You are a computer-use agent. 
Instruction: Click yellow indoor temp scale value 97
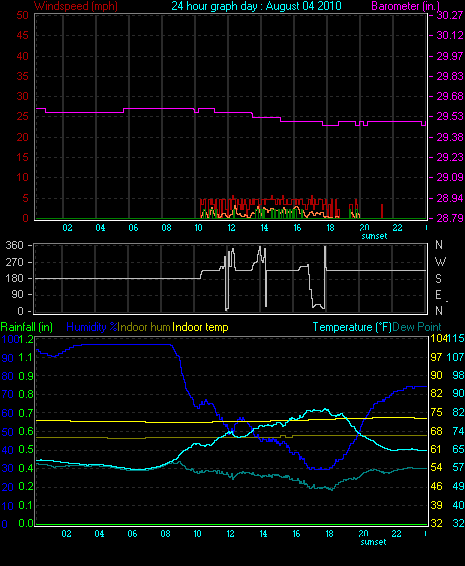pyautogui.click(x=436, y=357)
